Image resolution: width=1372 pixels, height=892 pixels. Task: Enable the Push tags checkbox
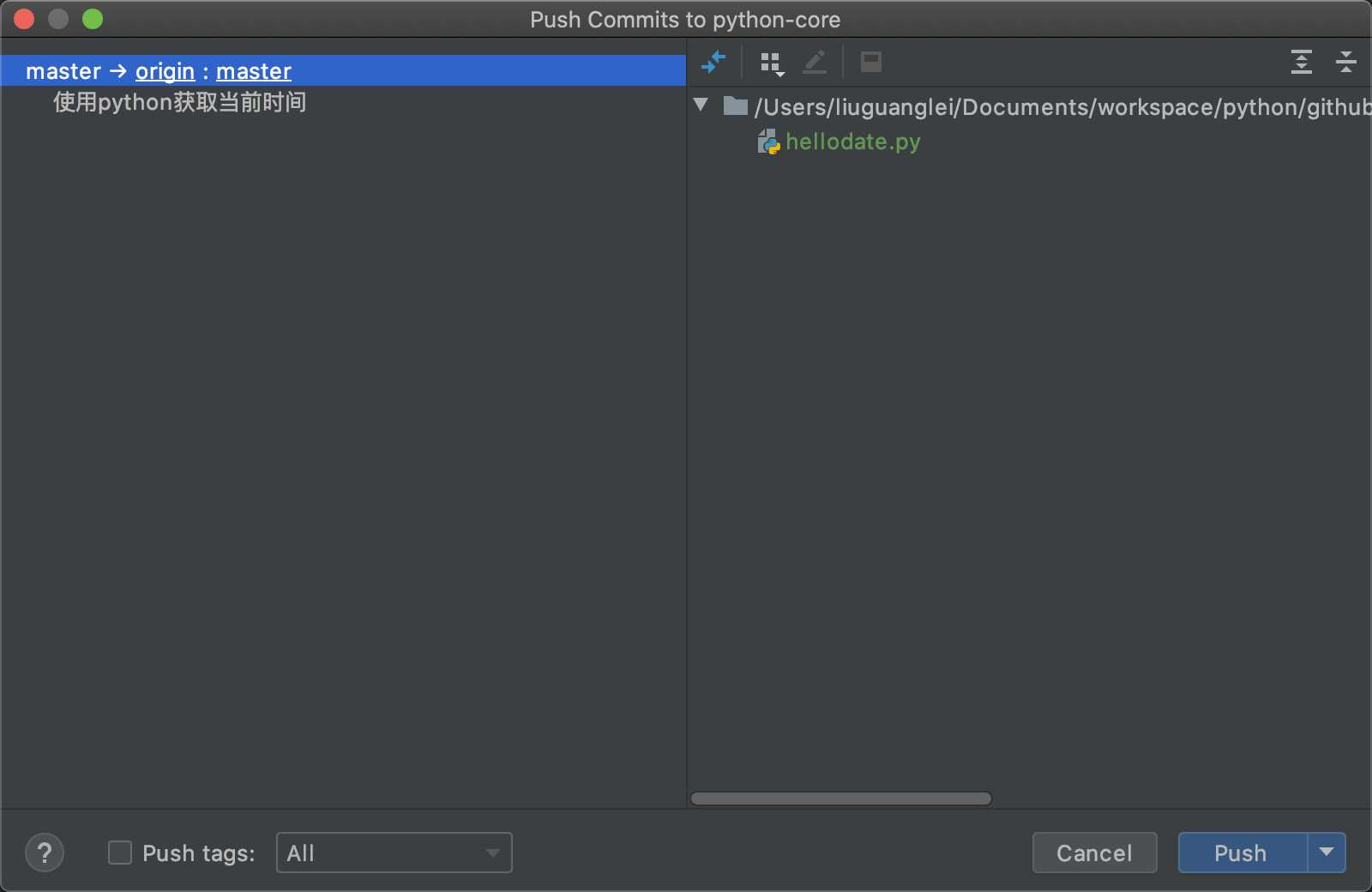tap(120, 853)
